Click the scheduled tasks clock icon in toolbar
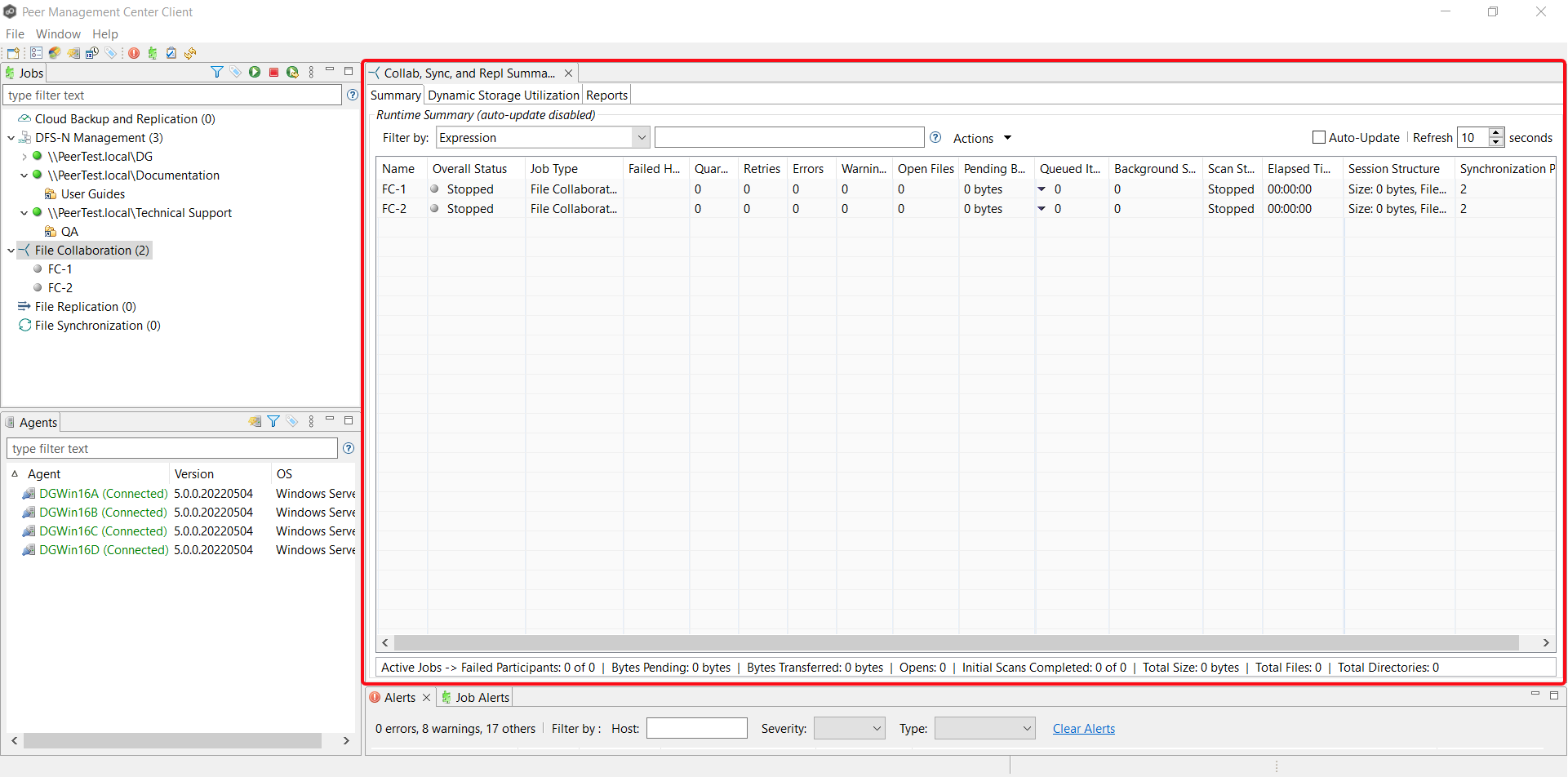This screenshot has height=777, width=1568. click(x=92, y=53)
